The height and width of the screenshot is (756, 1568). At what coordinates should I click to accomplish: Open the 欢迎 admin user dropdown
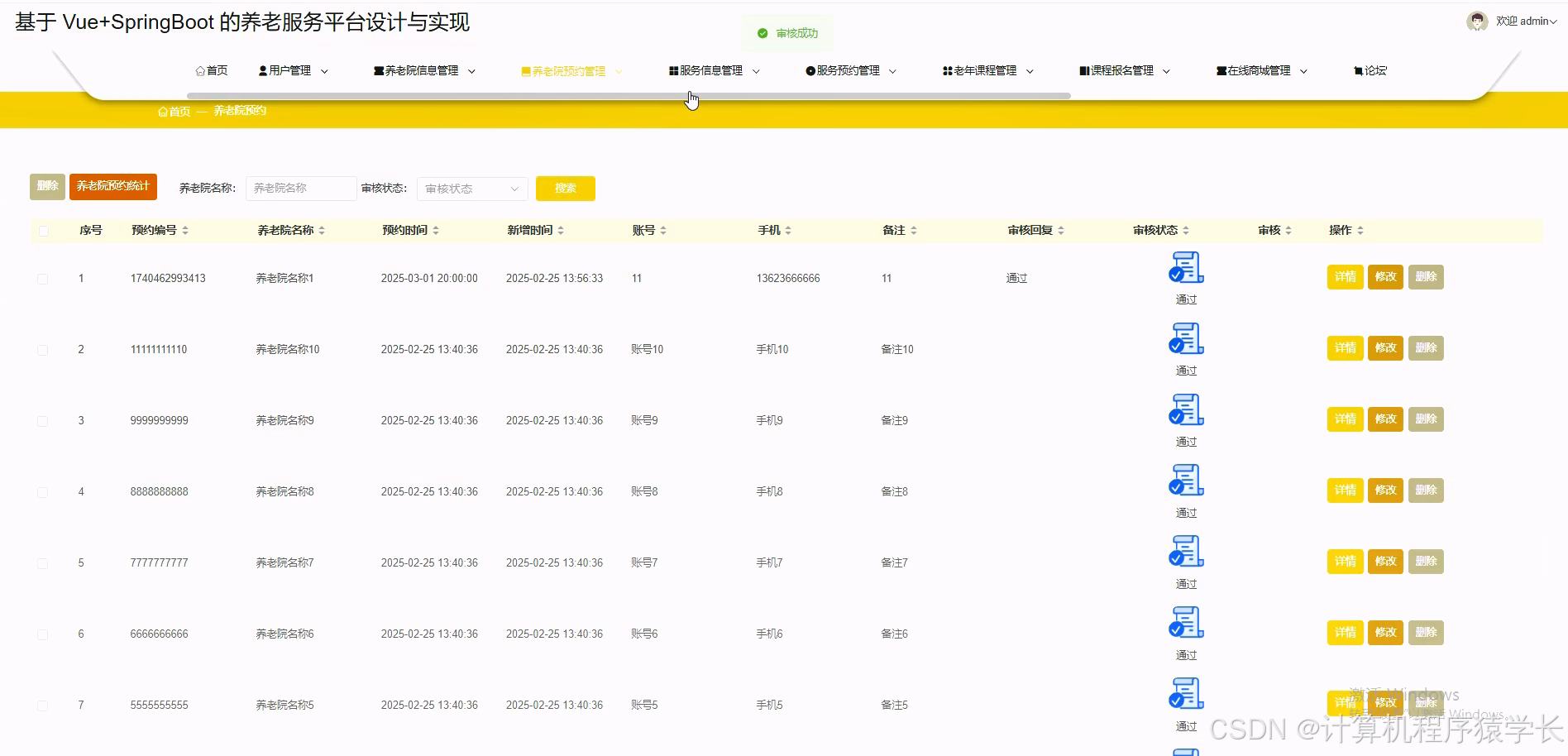click(1527, 22)
